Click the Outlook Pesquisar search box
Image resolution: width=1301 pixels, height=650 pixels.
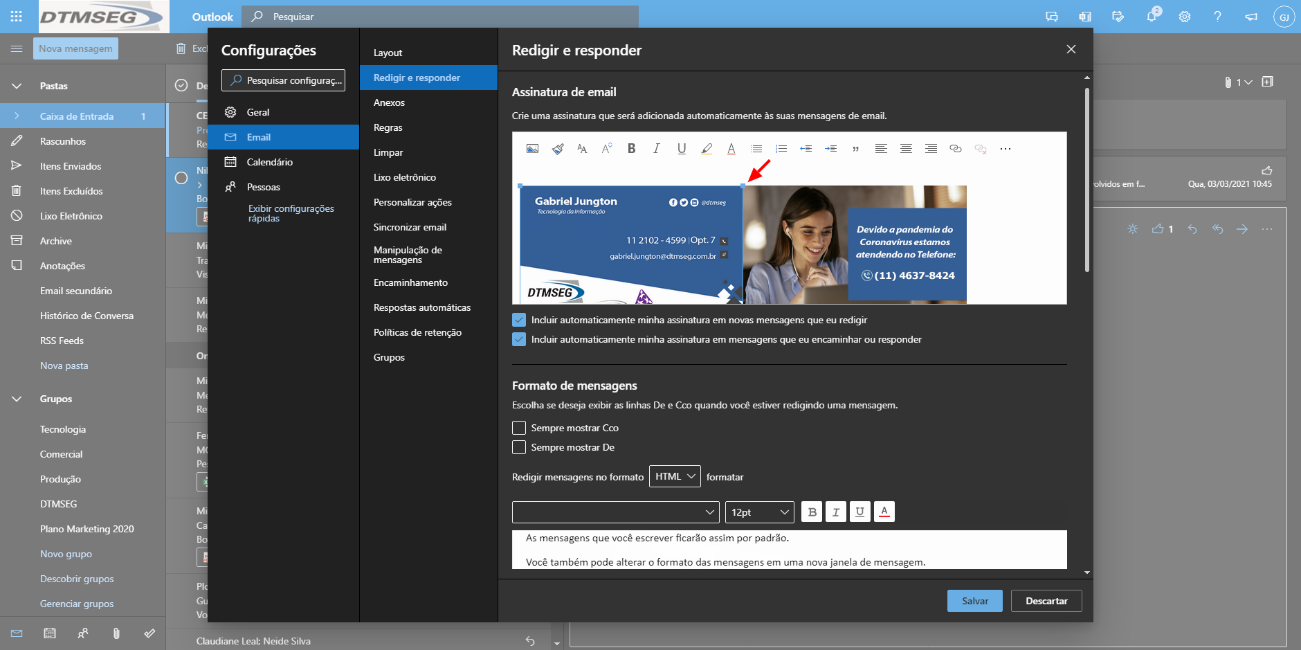[440, 16]
